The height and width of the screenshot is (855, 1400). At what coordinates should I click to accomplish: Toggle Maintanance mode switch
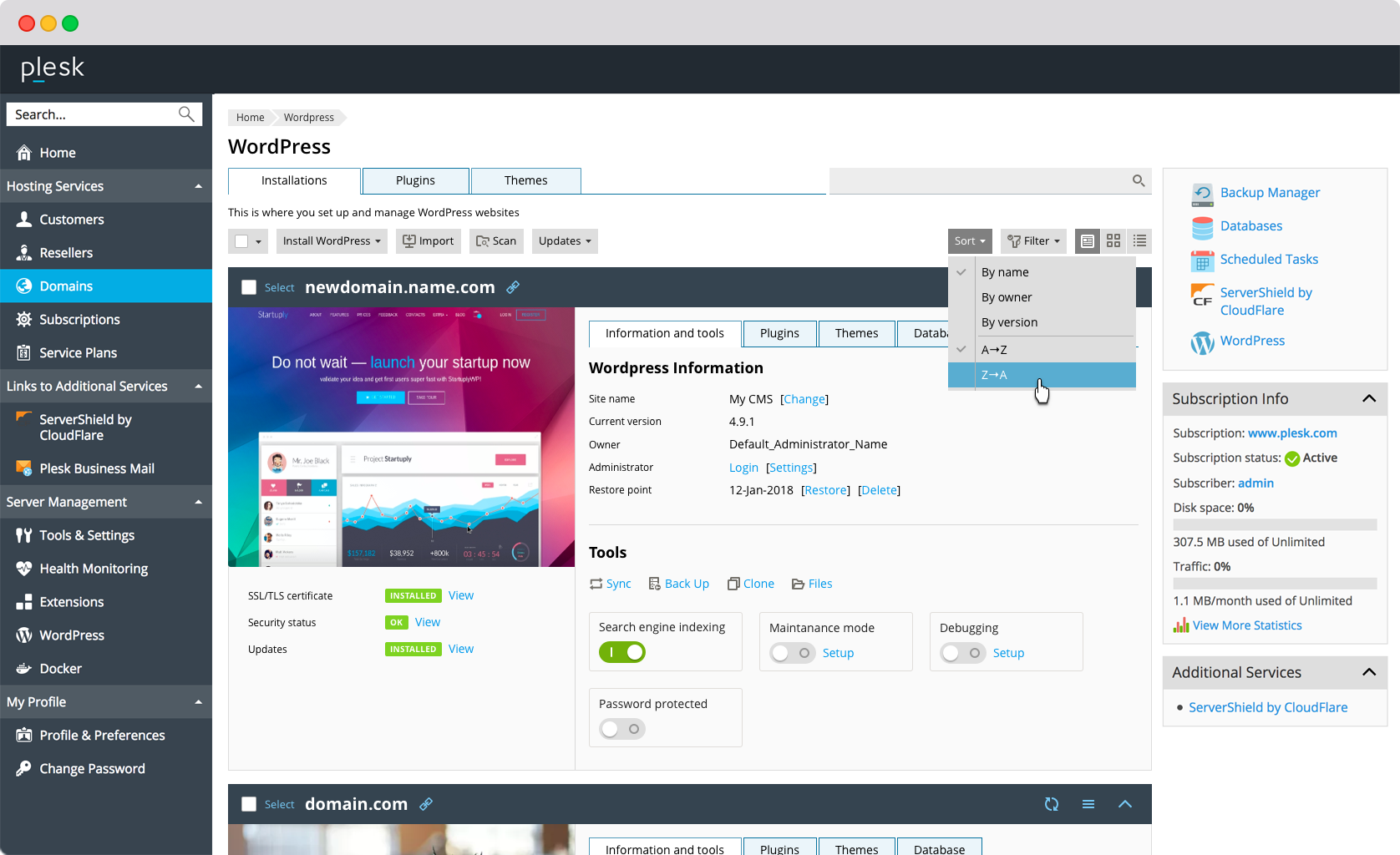pyautogui.click(x=793, y=653)
